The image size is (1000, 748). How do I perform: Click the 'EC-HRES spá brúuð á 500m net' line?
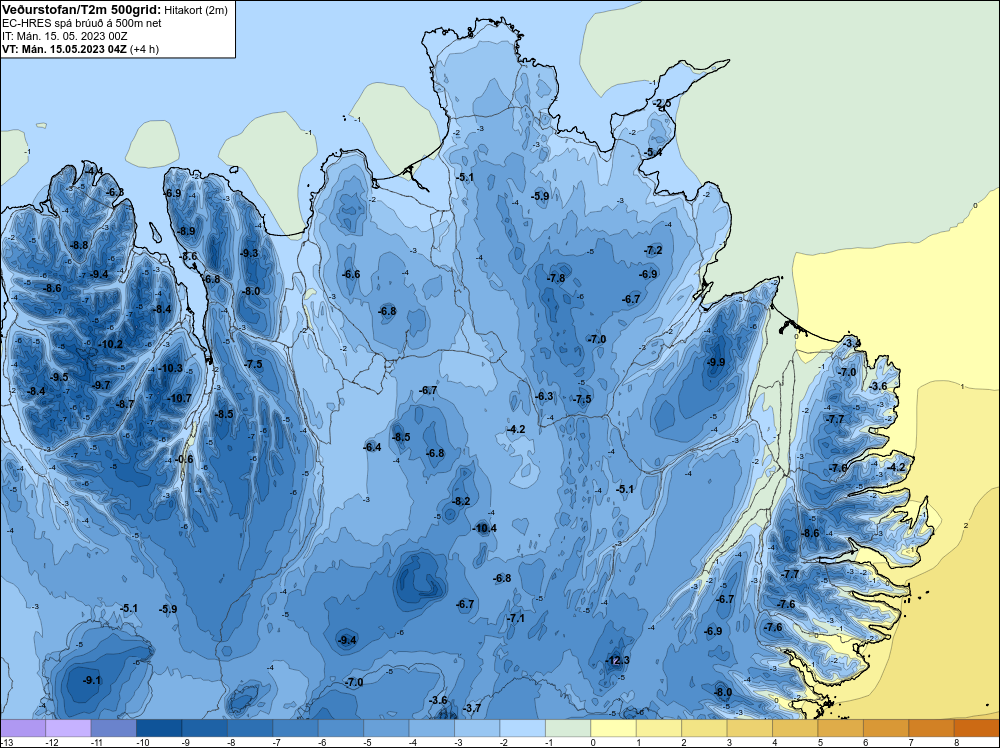[82, 23]
